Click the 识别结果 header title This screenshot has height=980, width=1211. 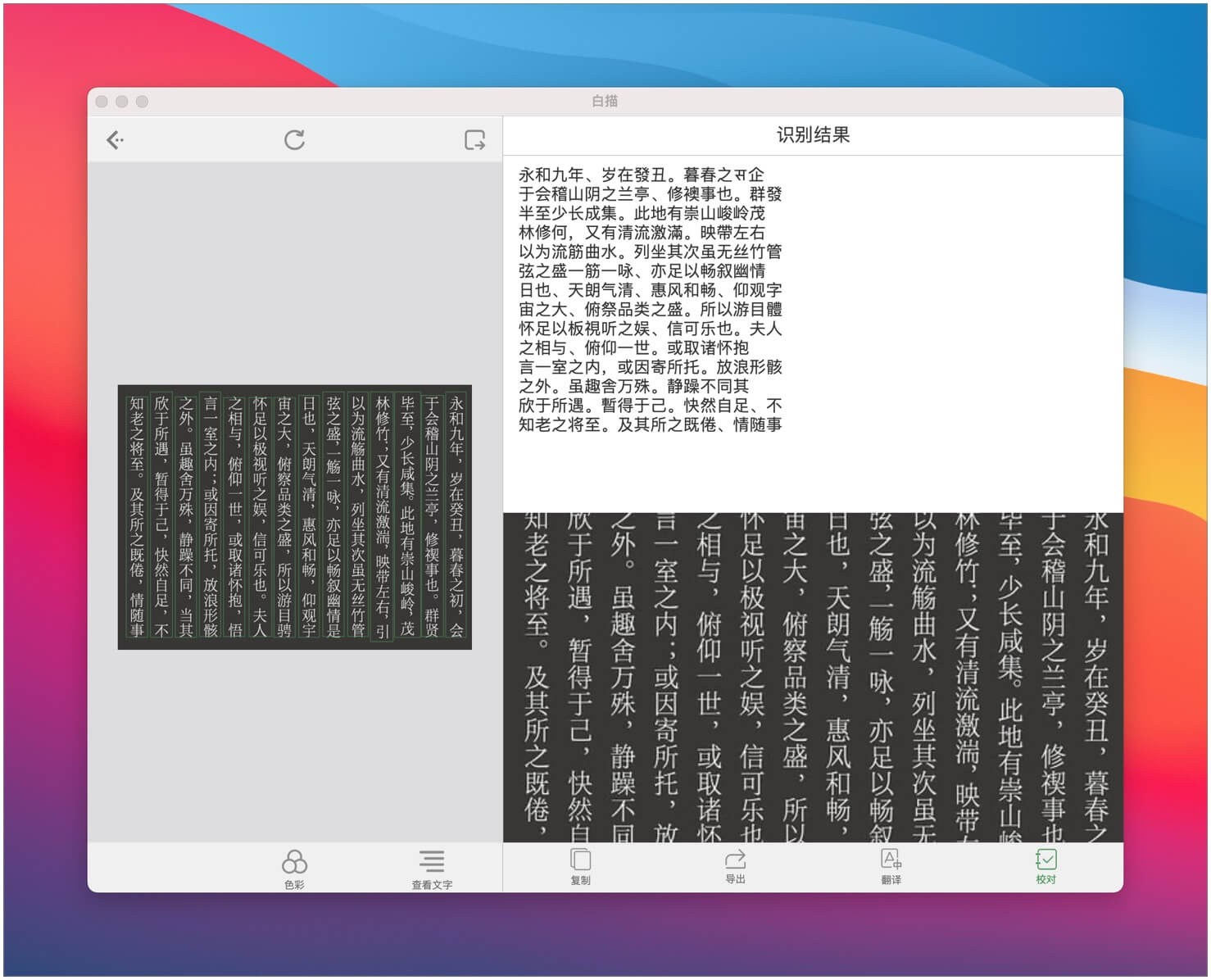(x=812, y=135)
